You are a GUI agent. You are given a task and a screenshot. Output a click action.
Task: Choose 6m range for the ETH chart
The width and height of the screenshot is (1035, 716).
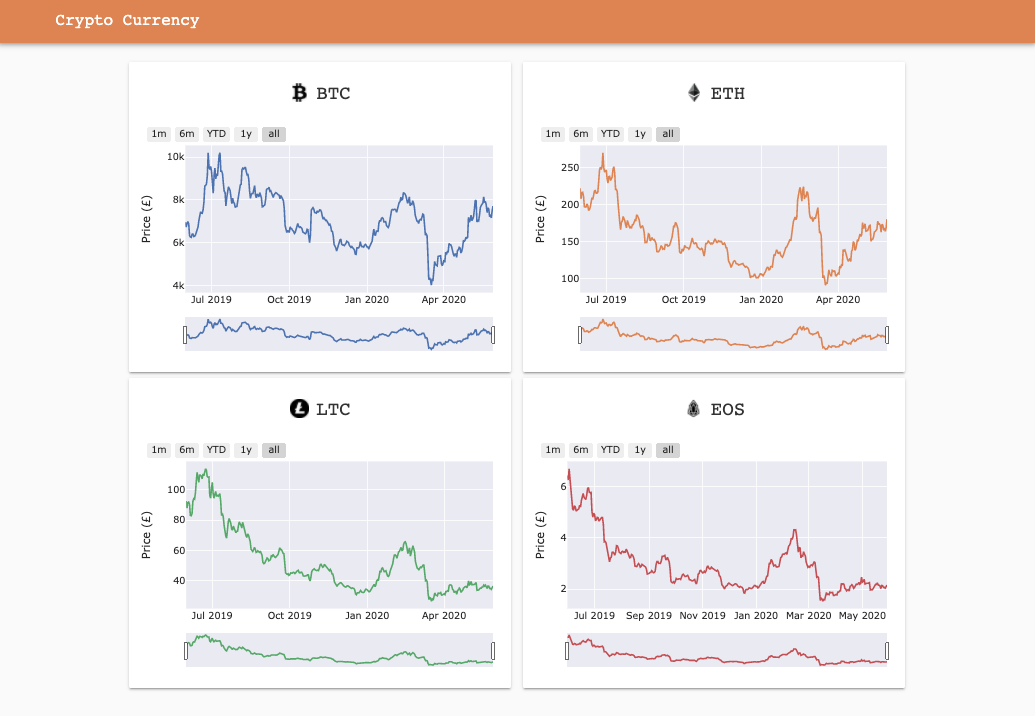click(x=581, y=134)
